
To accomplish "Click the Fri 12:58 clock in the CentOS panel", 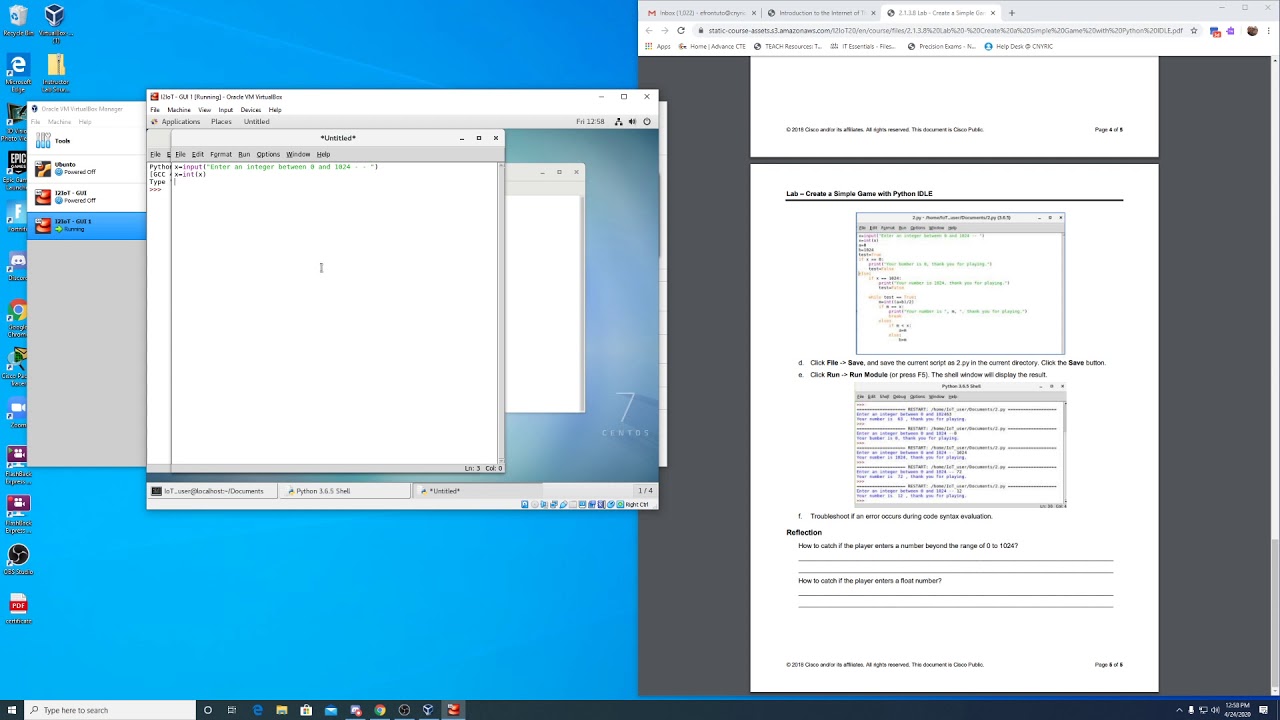I will pos(590,122).
